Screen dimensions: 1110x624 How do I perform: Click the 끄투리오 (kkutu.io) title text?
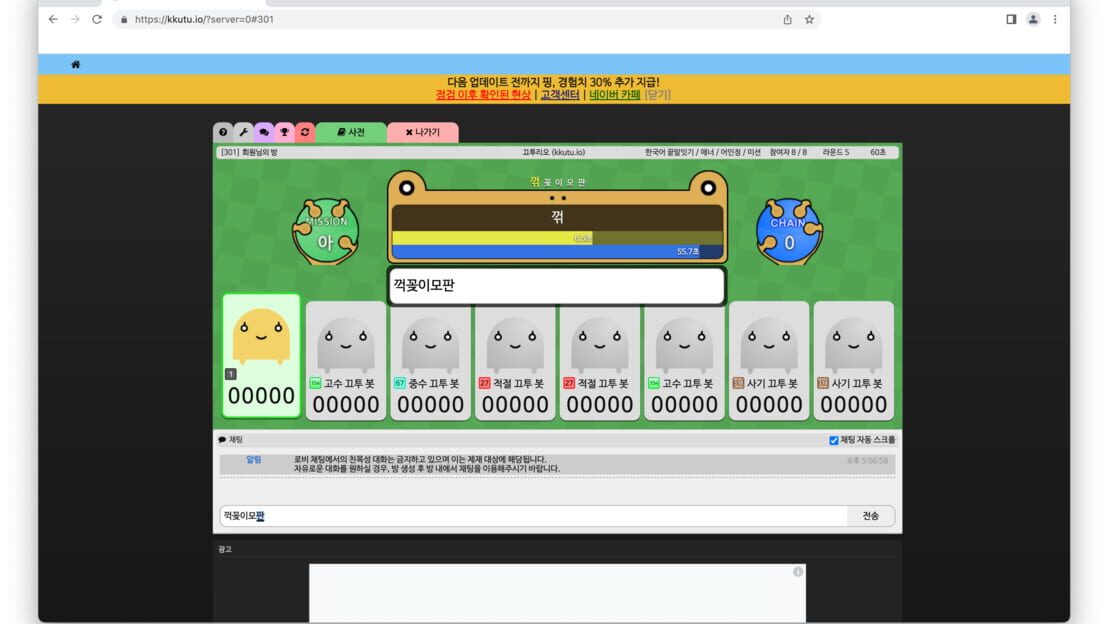[554, 152]
